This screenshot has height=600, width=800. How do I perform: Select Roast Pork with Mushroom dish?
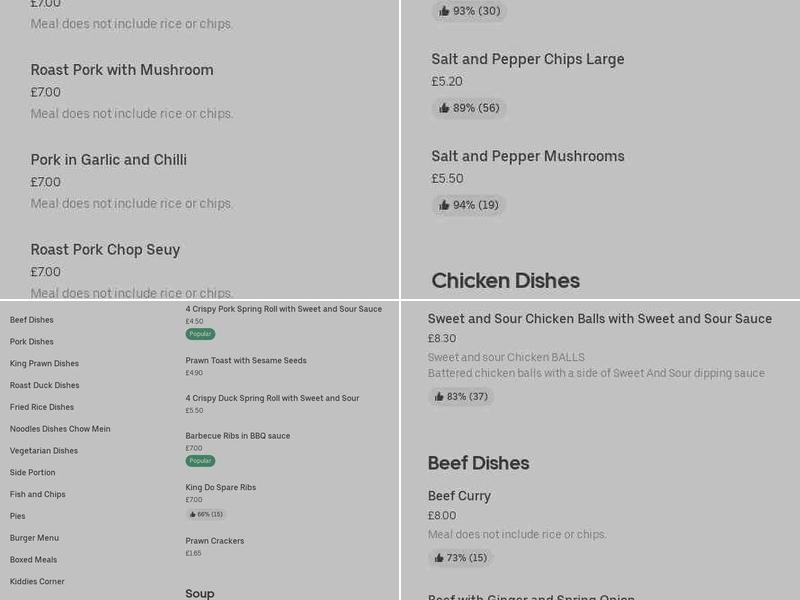tap(122, 70)
